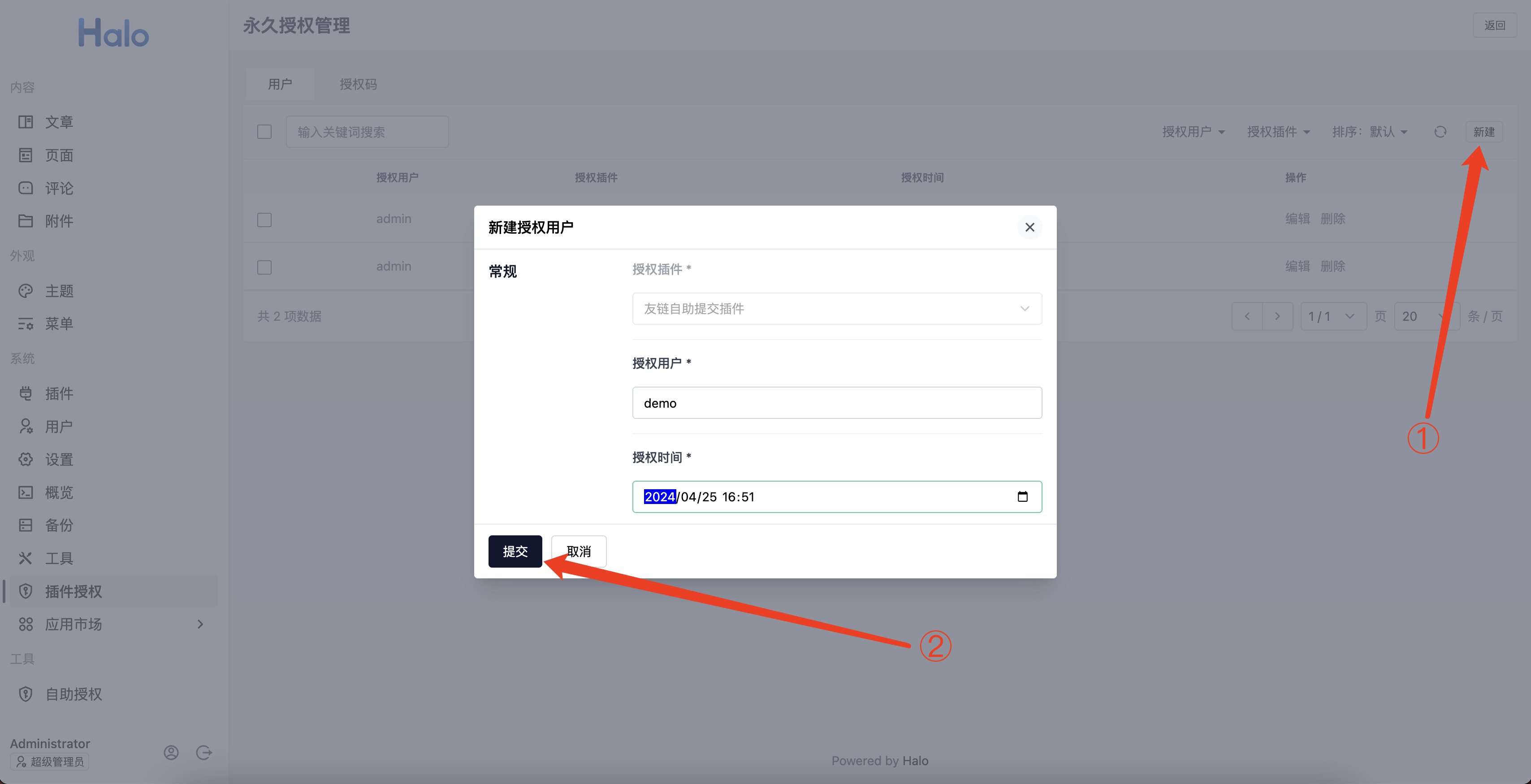Click the Halo logo
Screen dimensions: 1531x784
click(x=113, y=33)
